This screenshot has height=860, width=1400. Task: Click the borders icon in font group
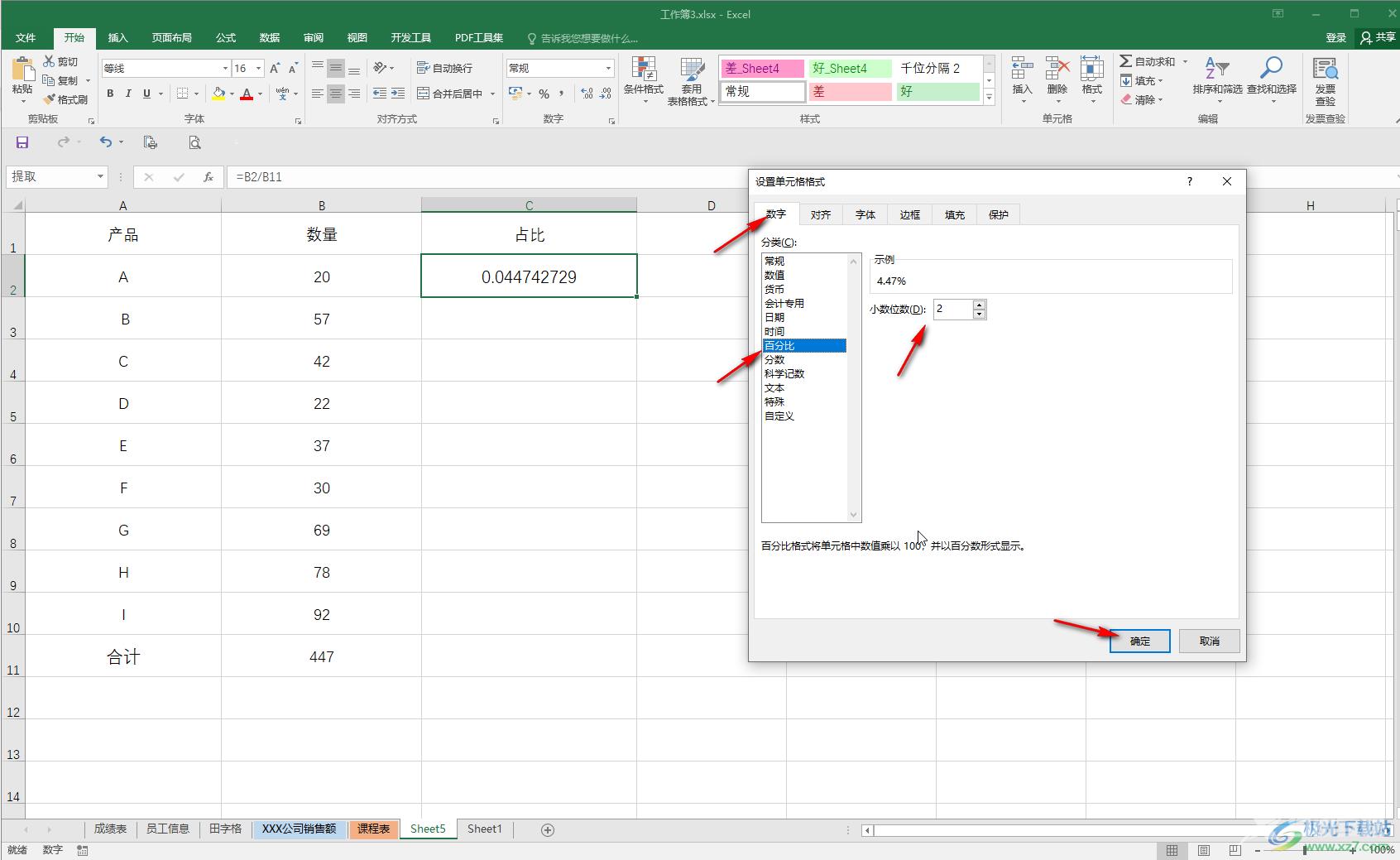pos(183,94)
